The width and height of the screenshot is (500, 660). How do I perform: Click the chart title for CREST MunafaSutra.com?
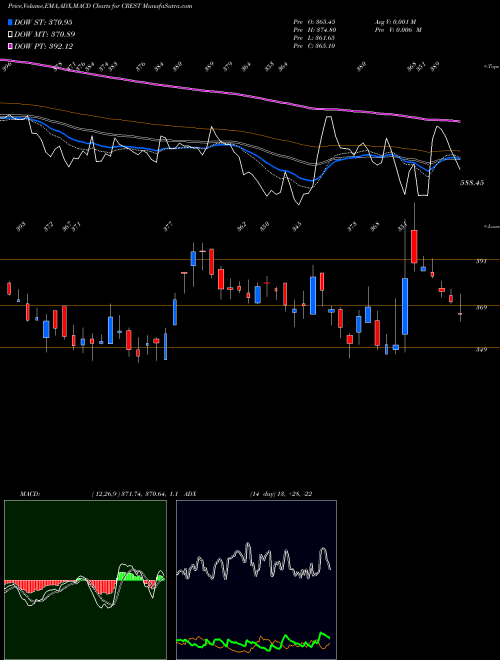[100, 6]
